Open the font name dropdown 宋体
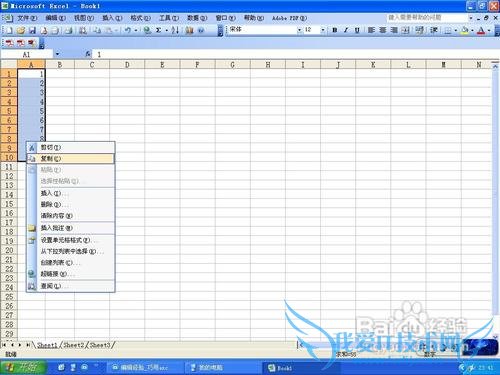This screenshot has height=375, width=500. click(x=299, y=30)
